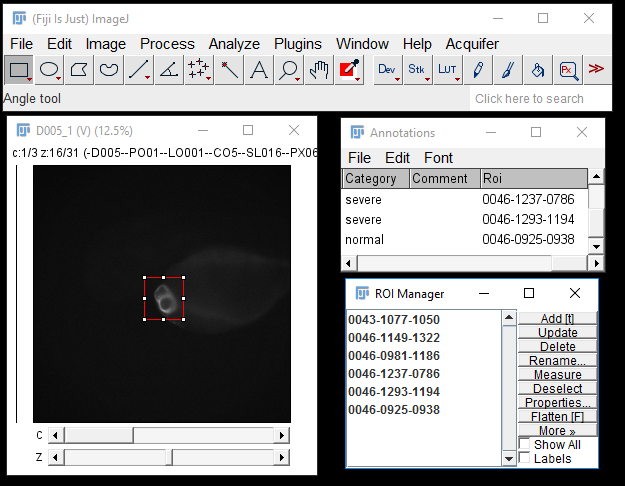Expand More » options in ROI Manager
The width and height of the screenshot is (625, 486).
tap(557, 431)
